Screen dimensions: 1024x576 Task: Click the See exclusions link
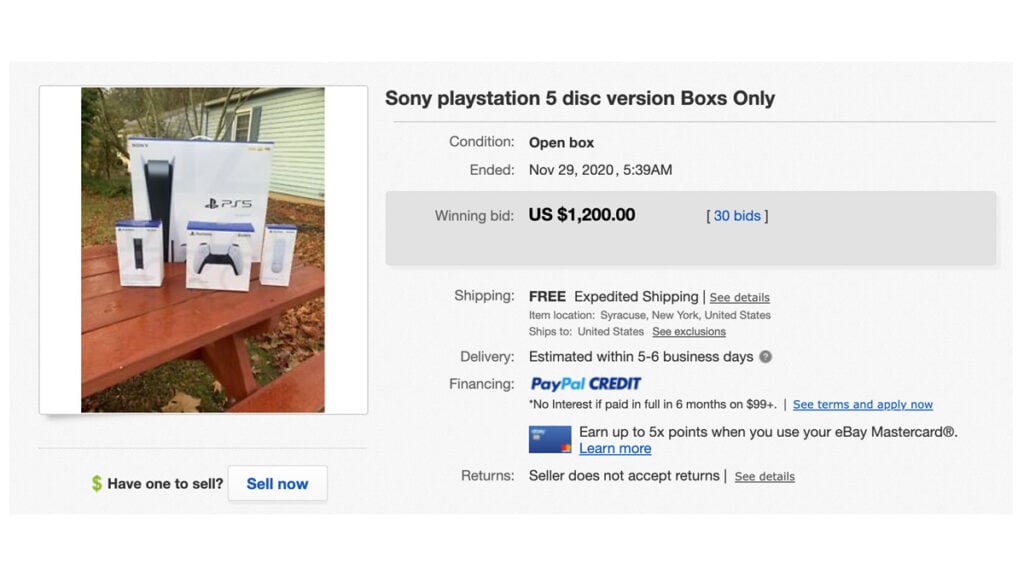tap(689, 332)
